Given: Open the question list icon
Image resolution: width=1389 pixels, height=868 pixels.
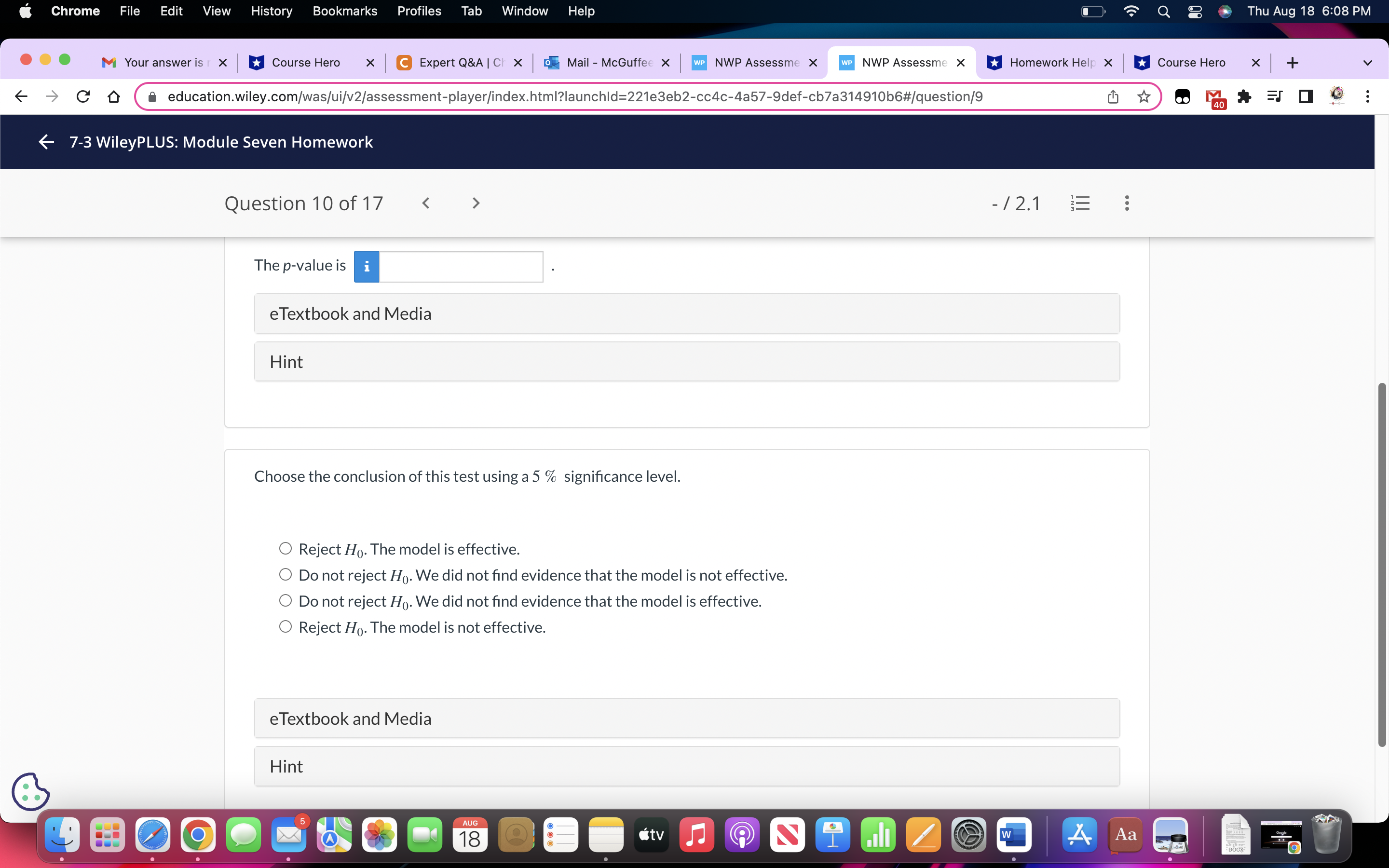Looking at the screenshot, I should tap(1080, 203).
